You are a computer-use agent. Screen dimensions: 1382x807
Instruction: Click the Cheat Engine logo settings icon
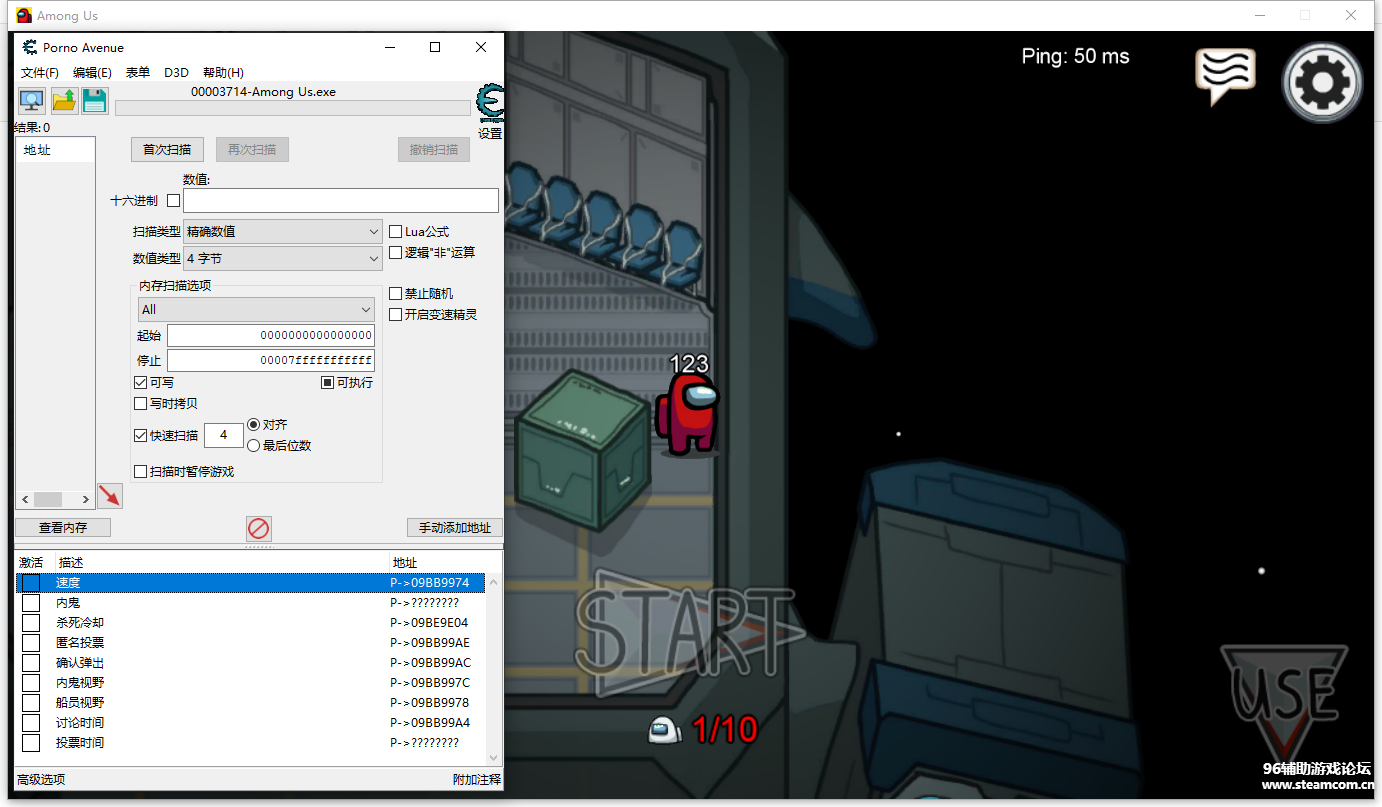[x=490, y=103]
